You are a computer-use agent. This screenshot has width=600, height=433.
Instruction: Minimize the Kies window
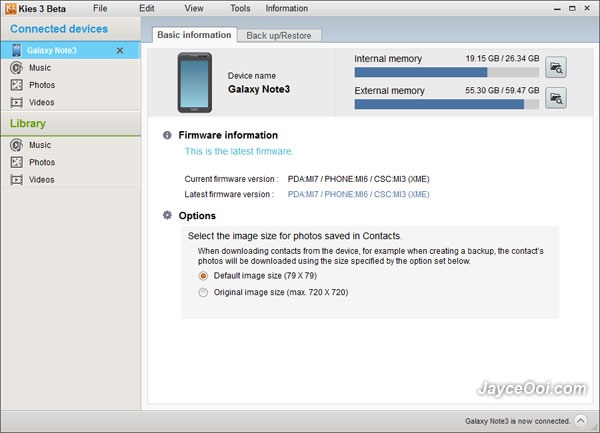click(x=557, y=8)
